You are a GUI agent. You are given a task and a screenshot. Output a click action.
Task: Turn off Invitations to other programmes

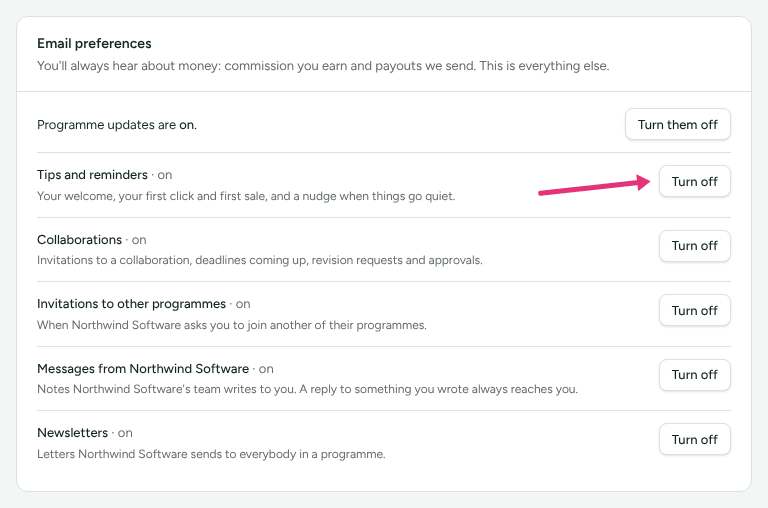(695, 310)
